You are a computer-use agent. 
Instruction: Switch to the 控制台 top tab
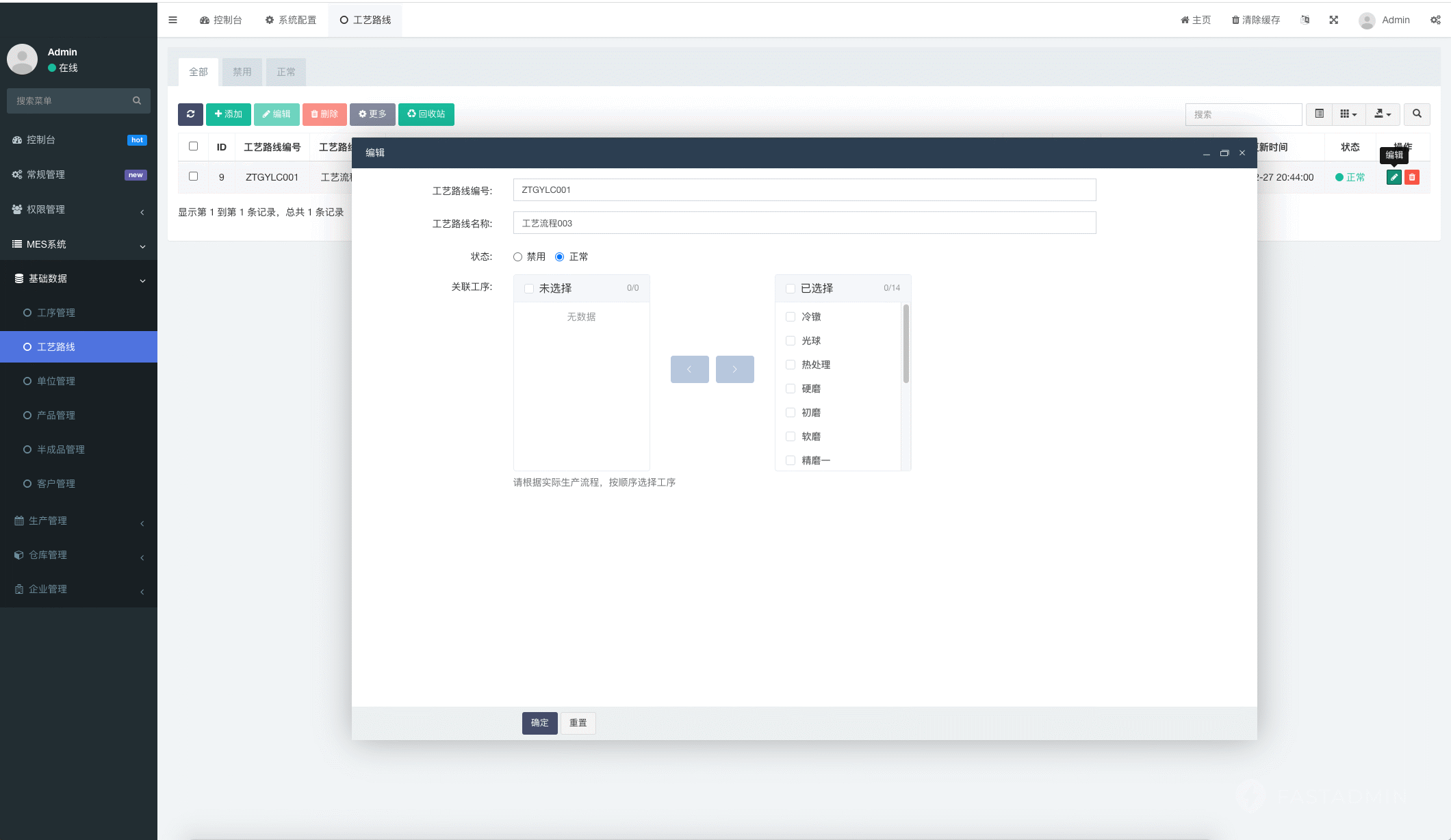pos(220,20)
